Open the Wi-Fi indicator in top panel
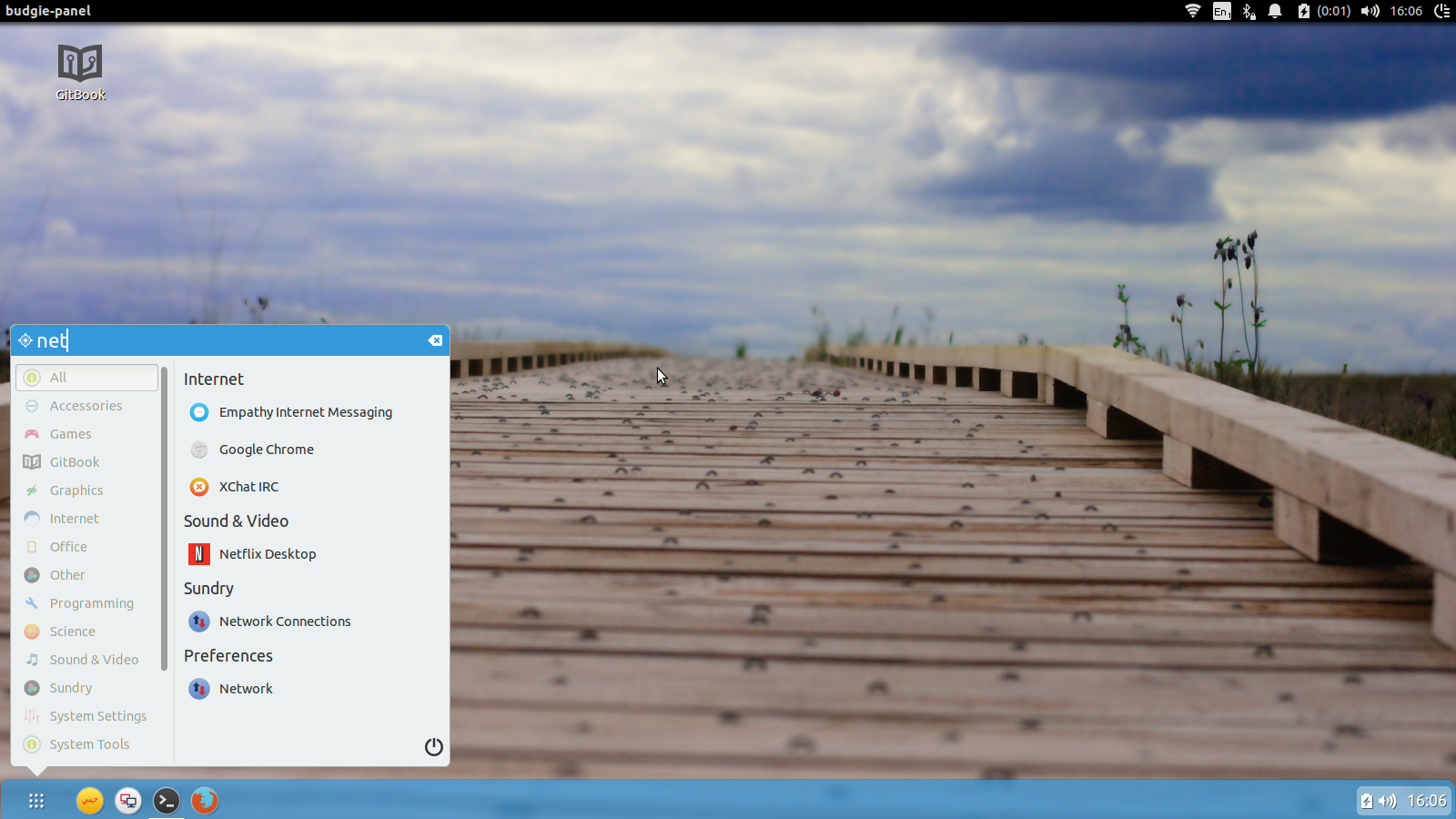The image size is (1456, 819). click(x=1193, y=11)
